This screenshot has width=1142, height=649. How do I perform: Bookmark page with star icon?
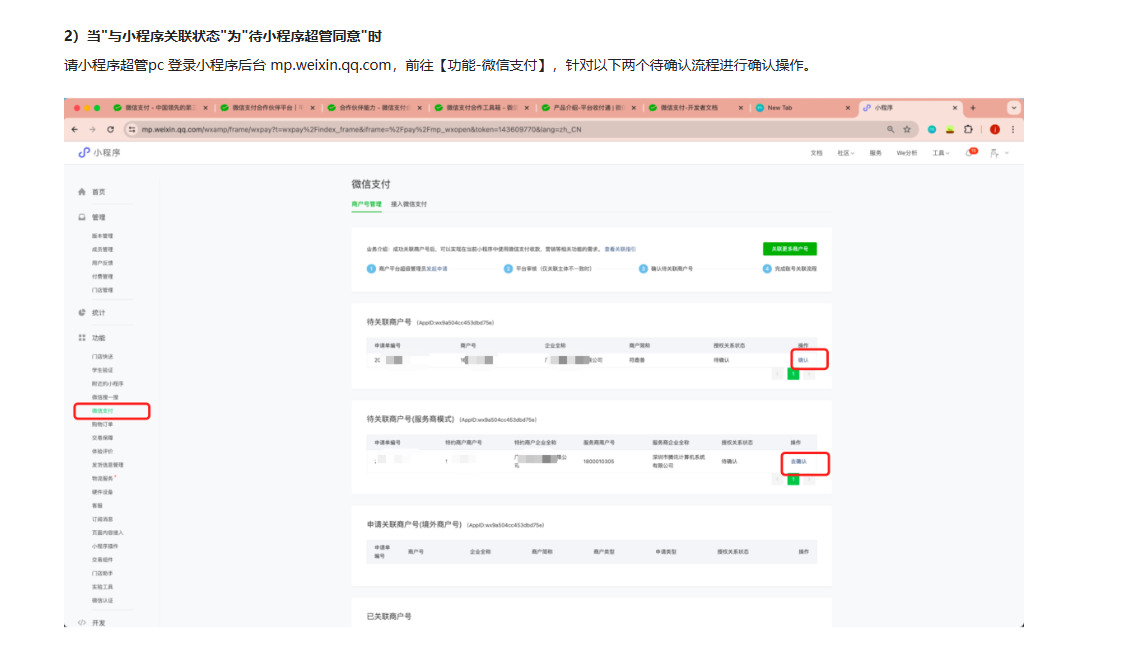[907, 130]
